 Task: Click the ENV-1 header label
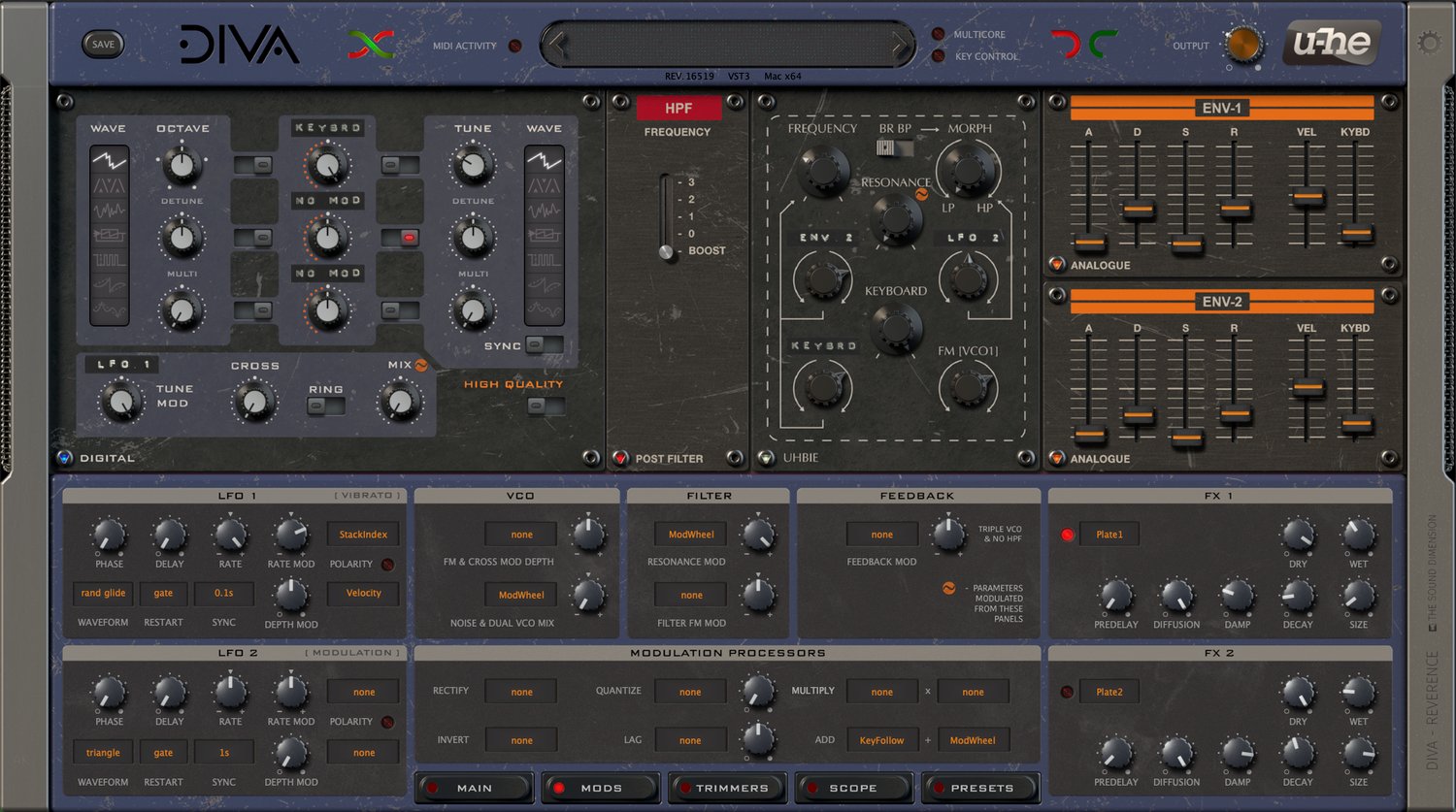tap(1222, 108)
